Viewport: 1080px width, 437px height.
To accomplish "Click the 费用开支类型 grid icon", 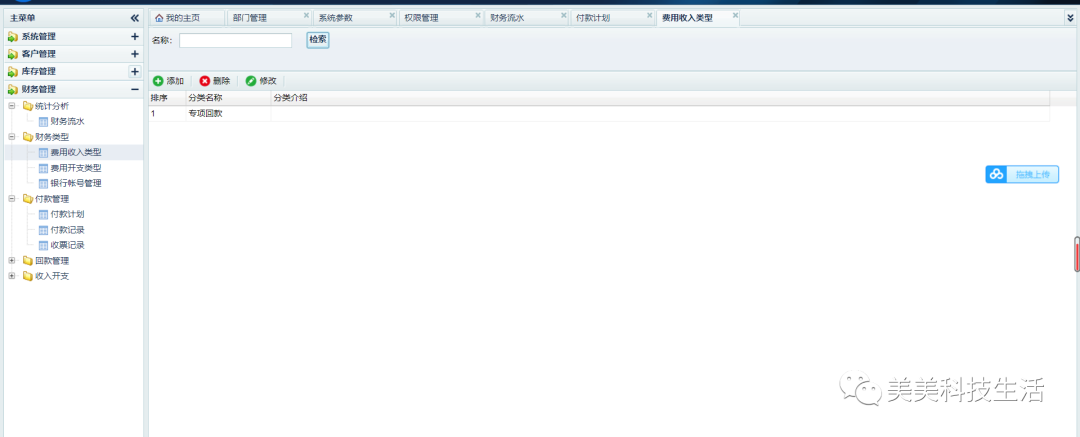I will click(x=43, y=168).
